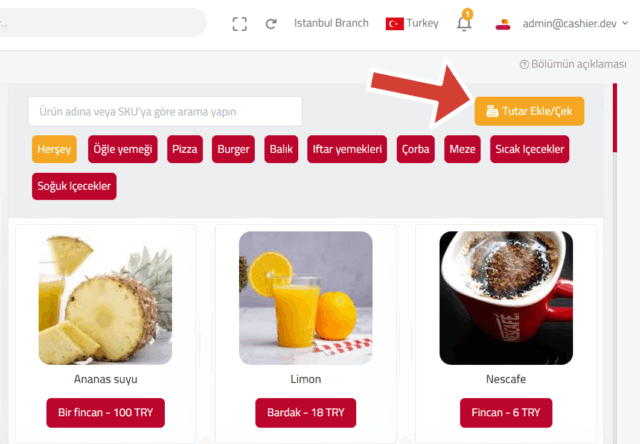640x444 pixels.
Task: Select the Pizza category
Action: (x=184, y=149)
